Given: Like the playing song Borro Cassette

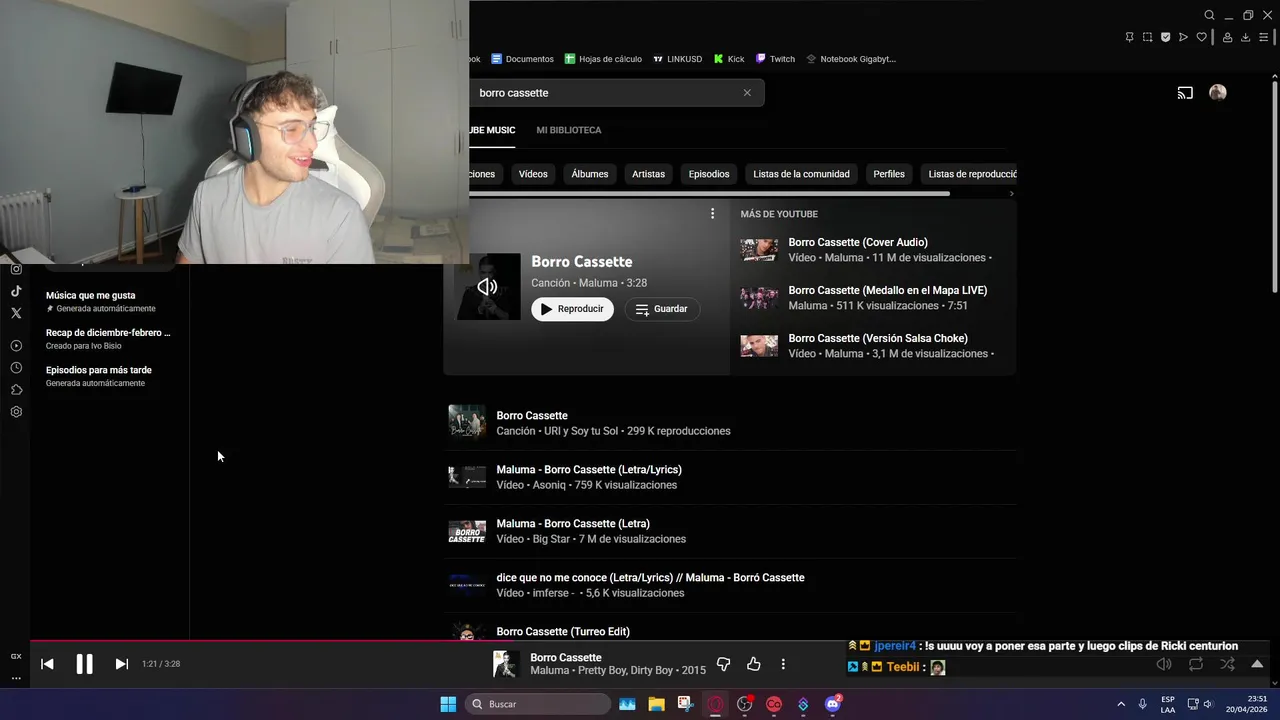Looking at the screenshot, I should click(754, 664).
